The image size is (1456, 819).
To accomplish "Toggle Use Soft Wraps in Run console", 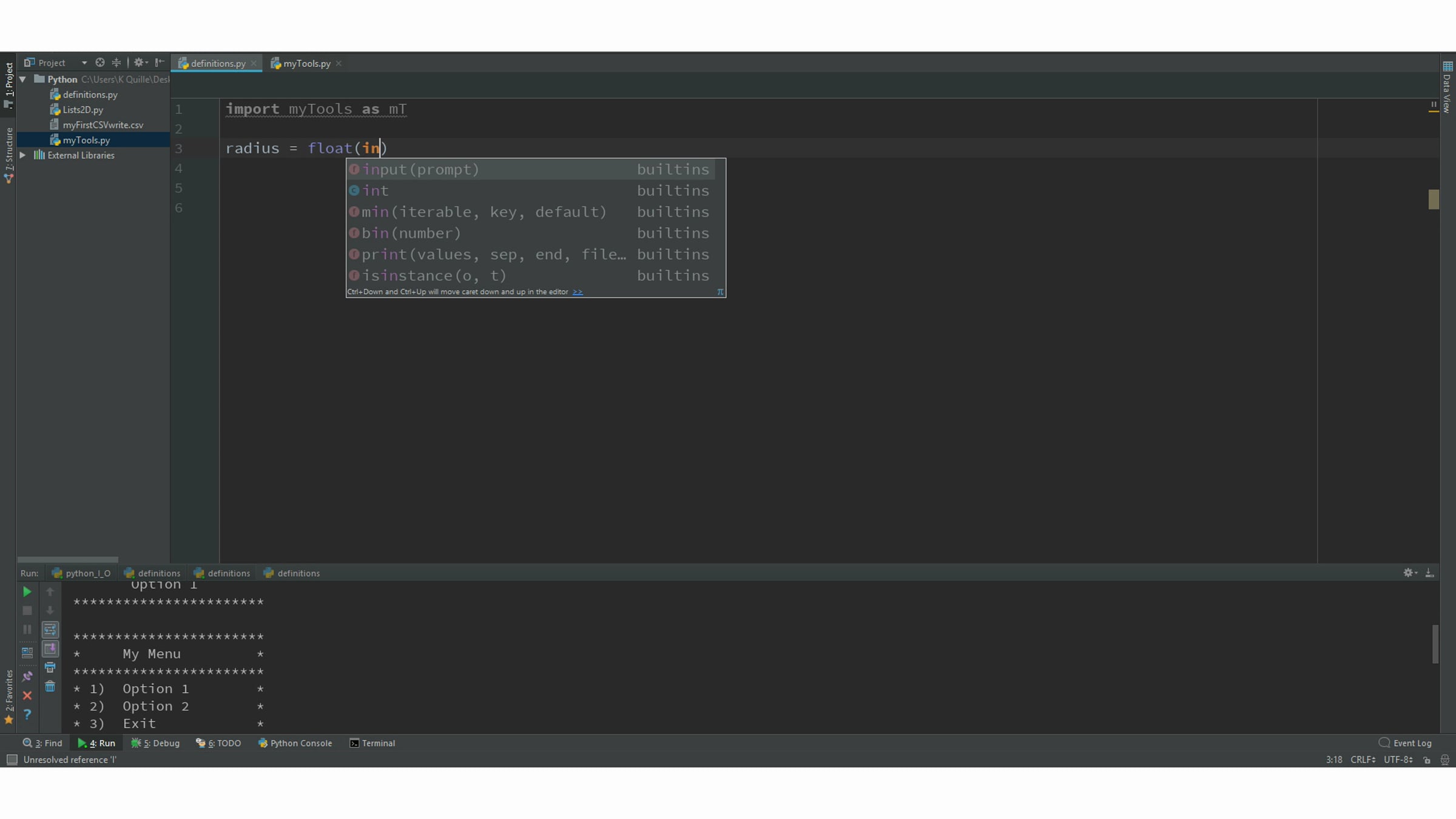I will coord(50,630).
